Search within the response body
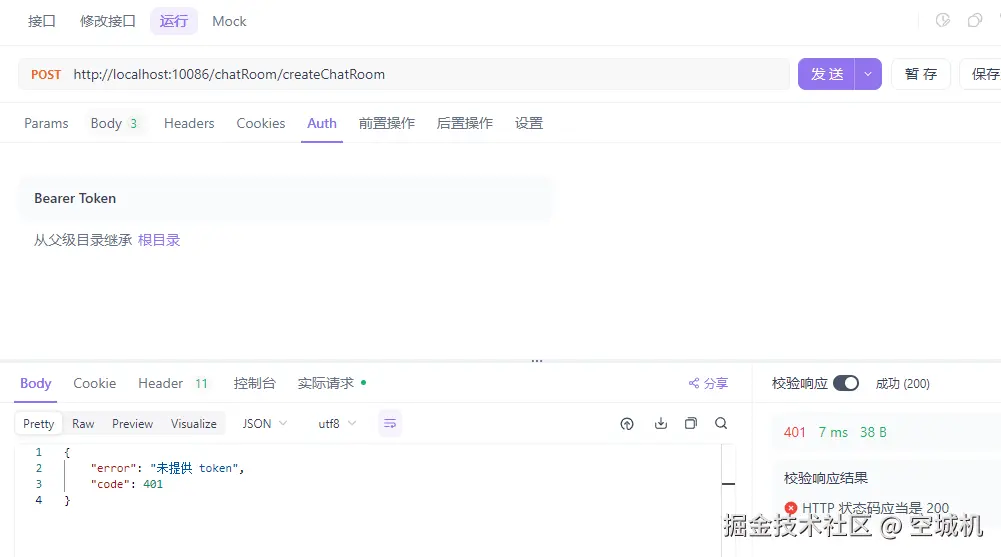The height and width of the screenshot is (557, 1001). [721, 424]
